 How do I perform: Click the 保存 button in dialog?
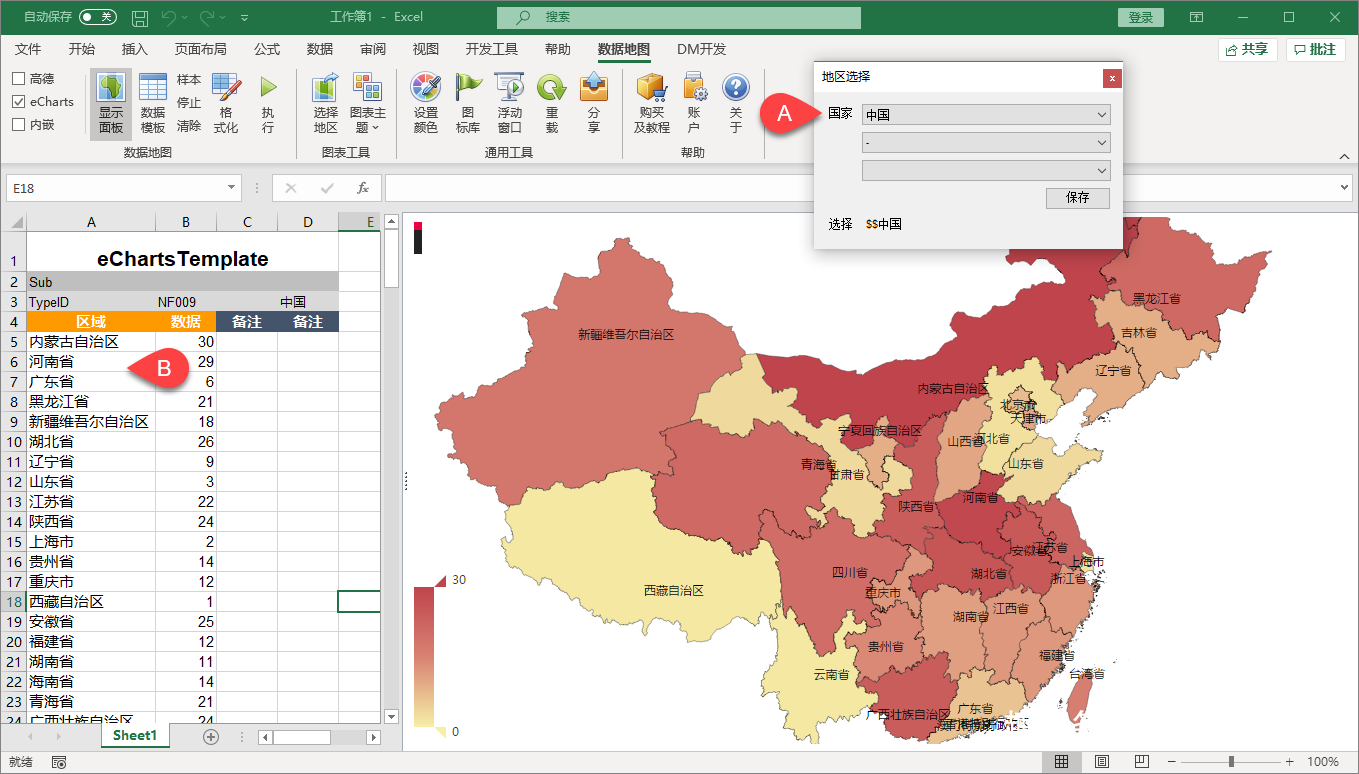point(1077,198)
